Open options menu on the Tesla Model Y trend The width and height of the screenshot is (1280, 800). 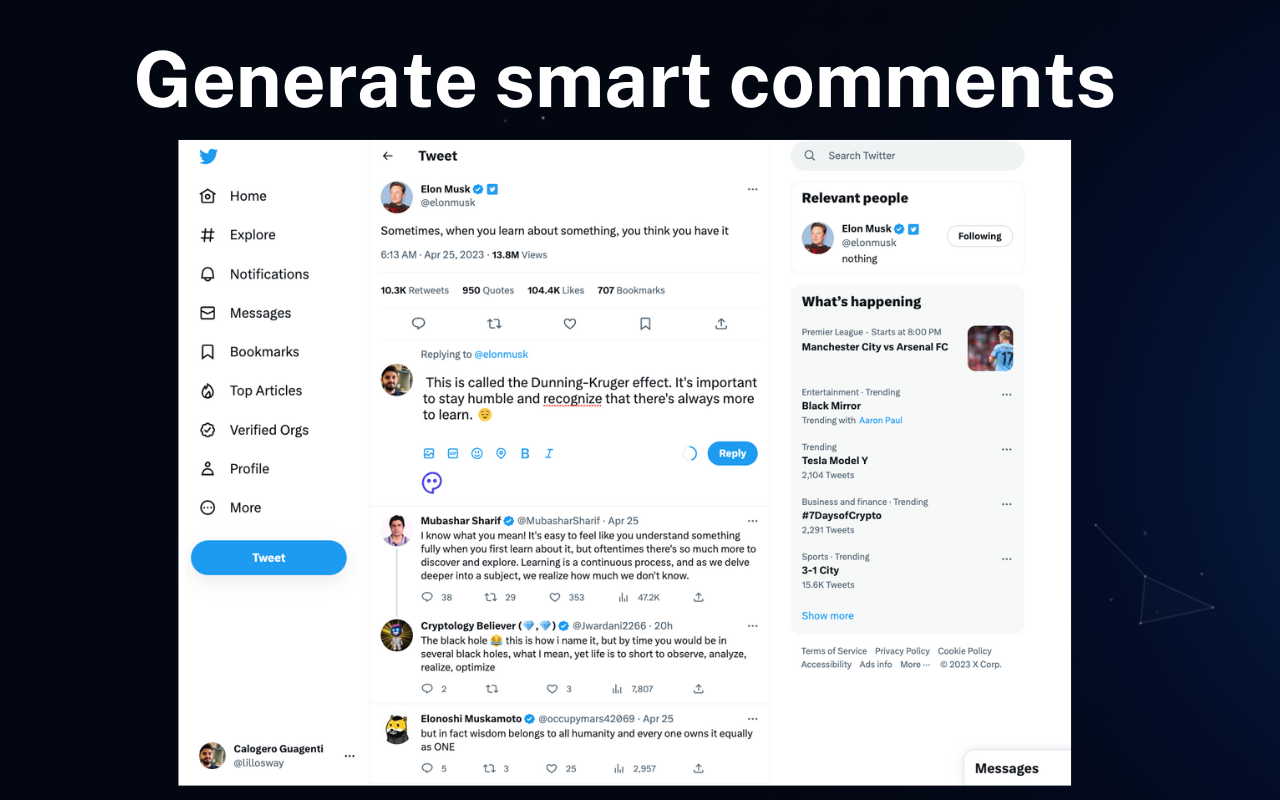click(1006, 449)
